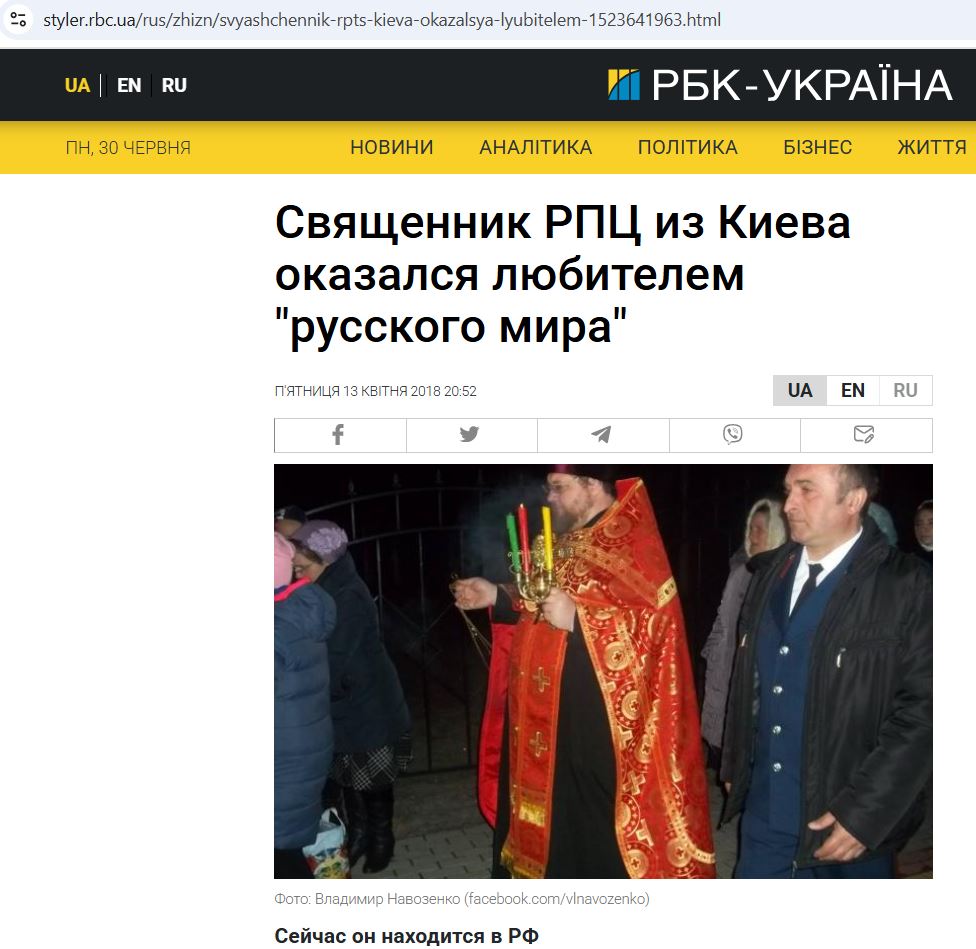976x949 pixels.
Task: Open the Новини menu section
Action: tap(392, 147)
